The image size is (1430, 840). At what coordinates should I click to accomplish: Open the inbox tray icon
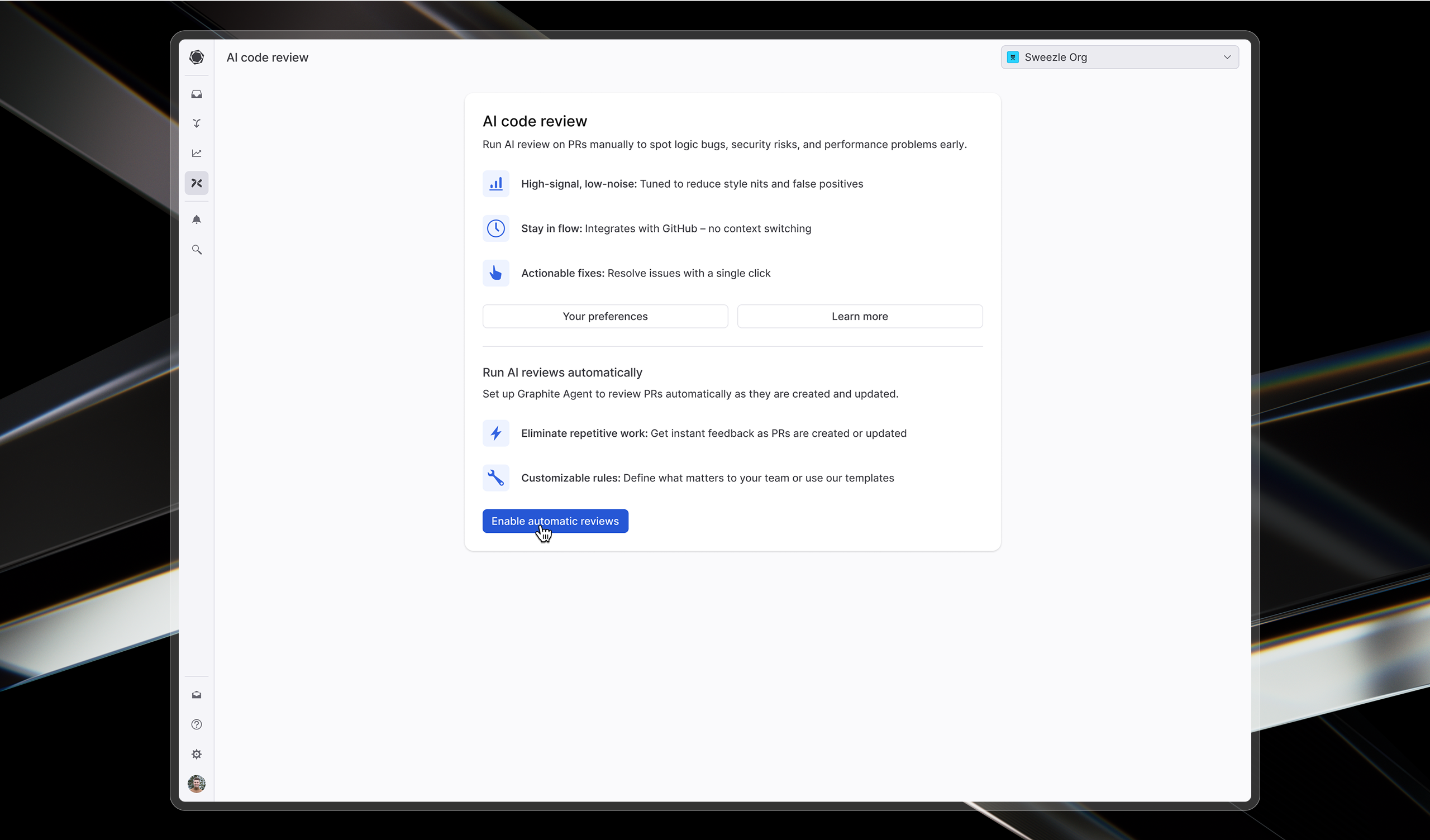(196, 94)
